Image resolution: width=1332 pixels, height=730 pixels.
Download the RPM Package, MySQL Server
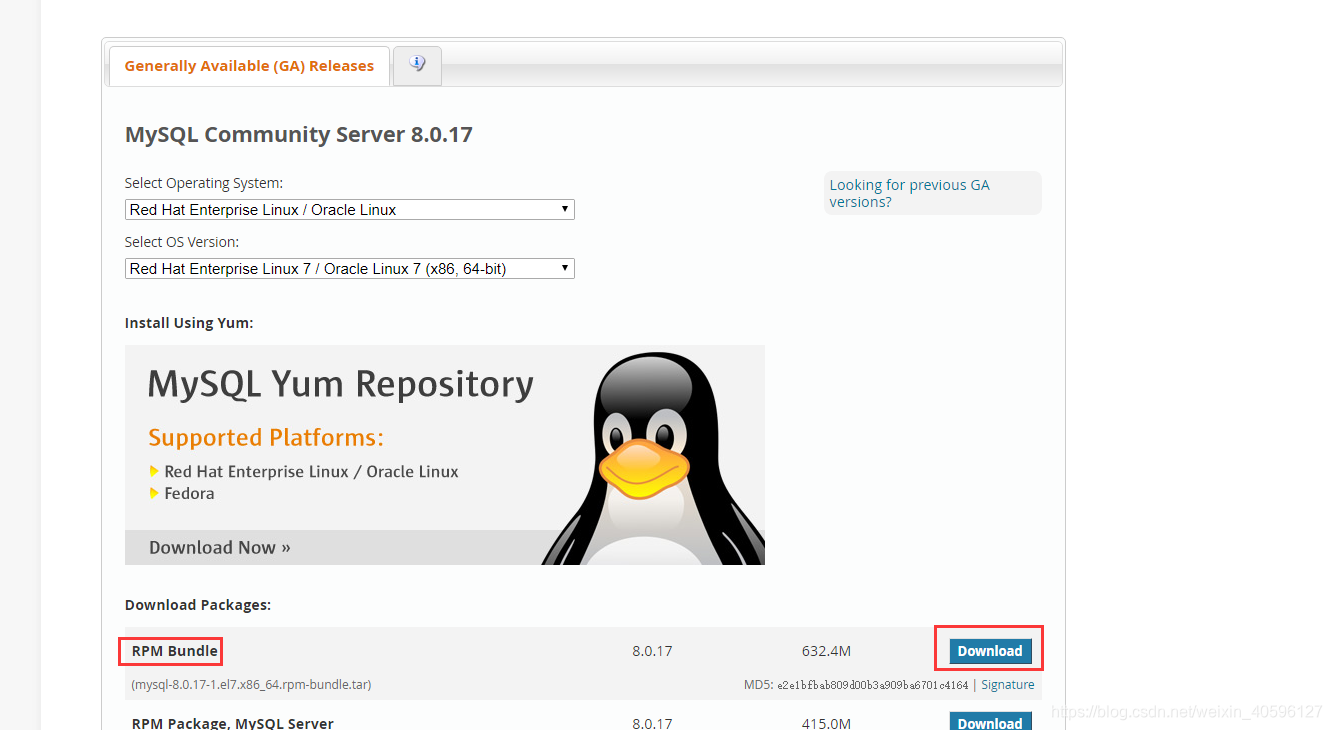(x=990, y=722)
